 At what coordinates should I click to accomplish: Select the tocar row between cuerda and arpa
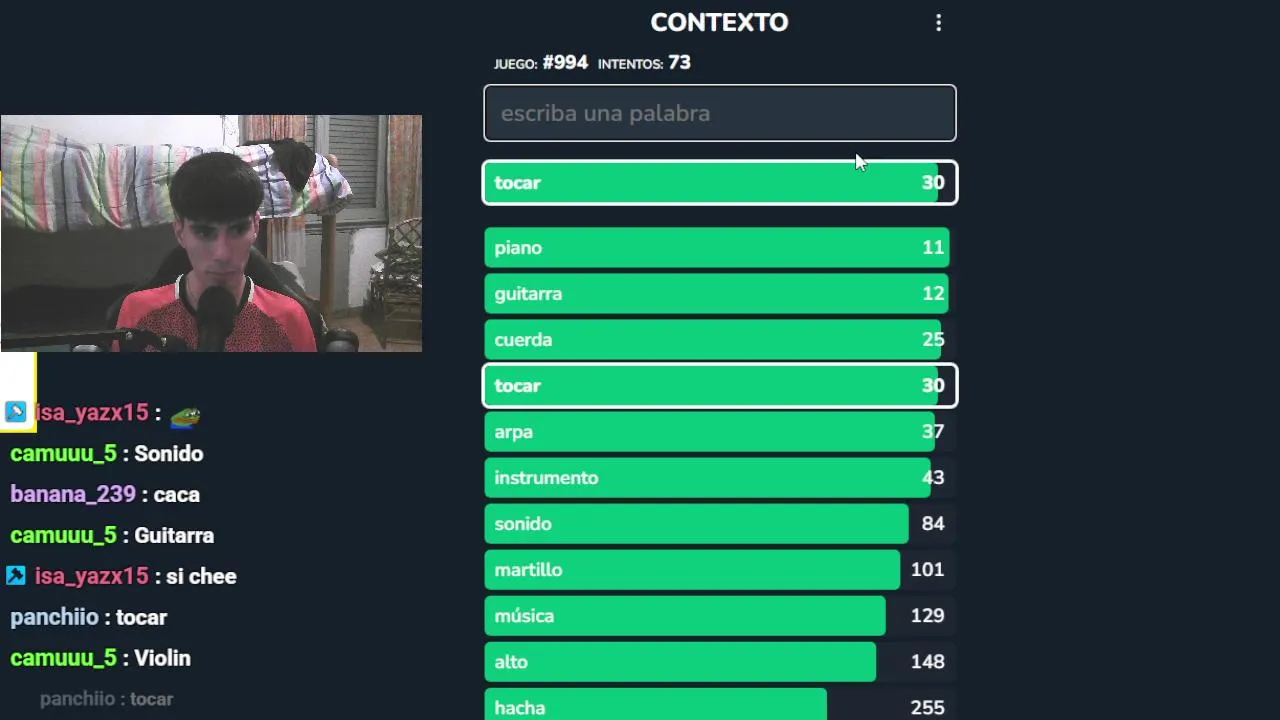coord(719,386)
